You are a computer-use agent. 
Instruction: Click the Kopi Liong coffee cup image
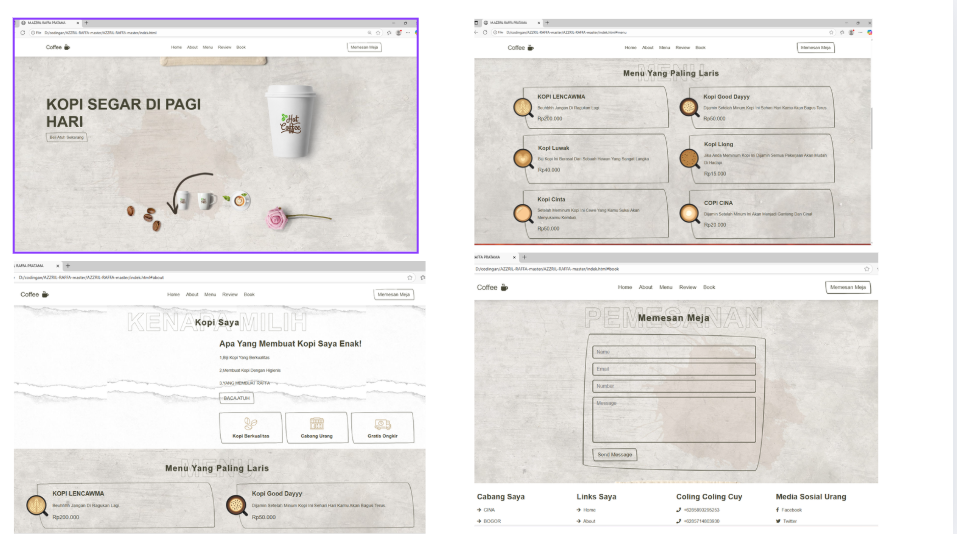pyautogui.click(x=688, y=159)
